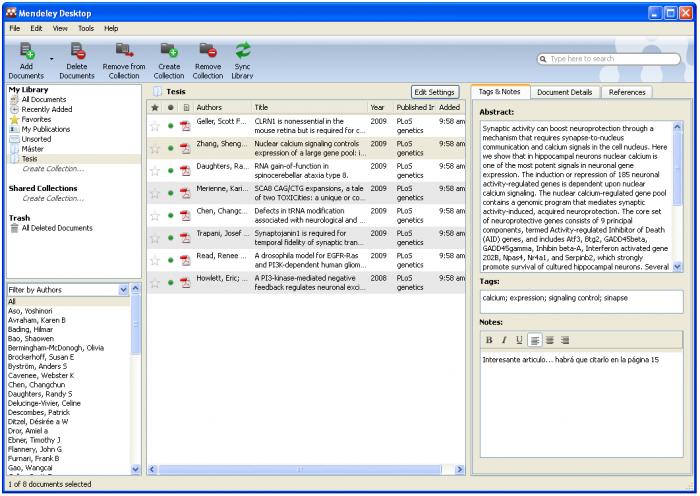
Task: Open the PDF icon for Read, Renee
Action: (185, 260)
